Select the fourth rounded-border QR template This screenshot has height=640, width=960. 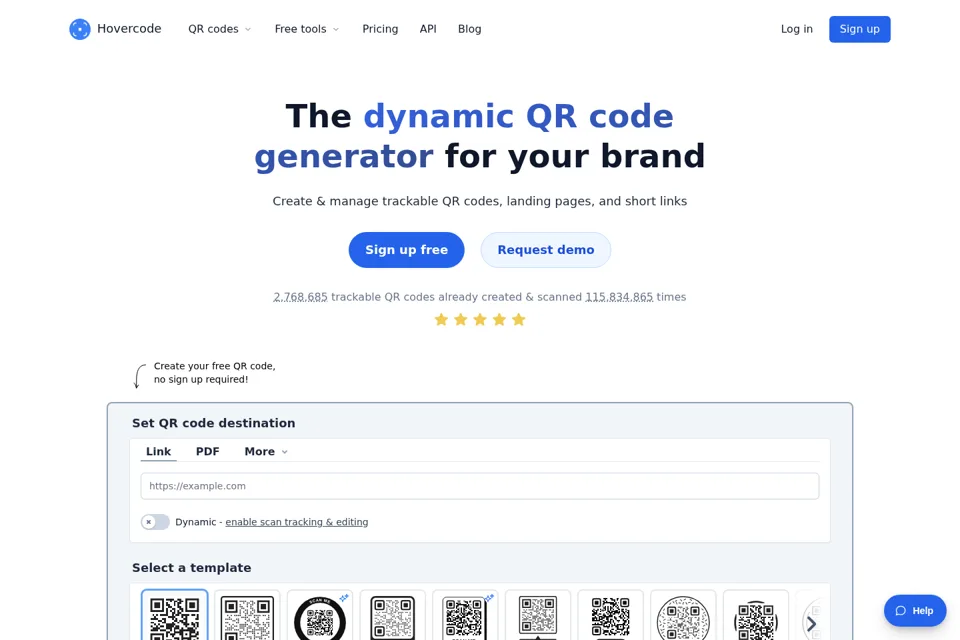click(x=392, y=616)
